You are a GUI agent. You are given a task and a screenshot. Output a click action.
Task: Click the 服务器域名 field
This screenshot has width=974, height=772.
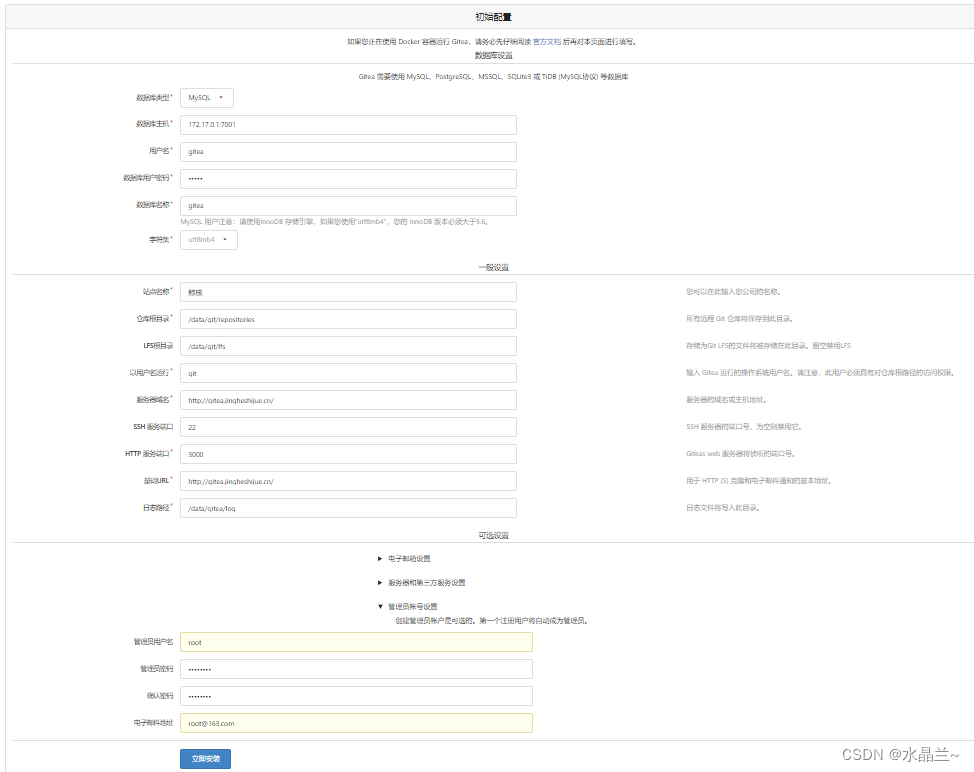click(x=348, y=400)
